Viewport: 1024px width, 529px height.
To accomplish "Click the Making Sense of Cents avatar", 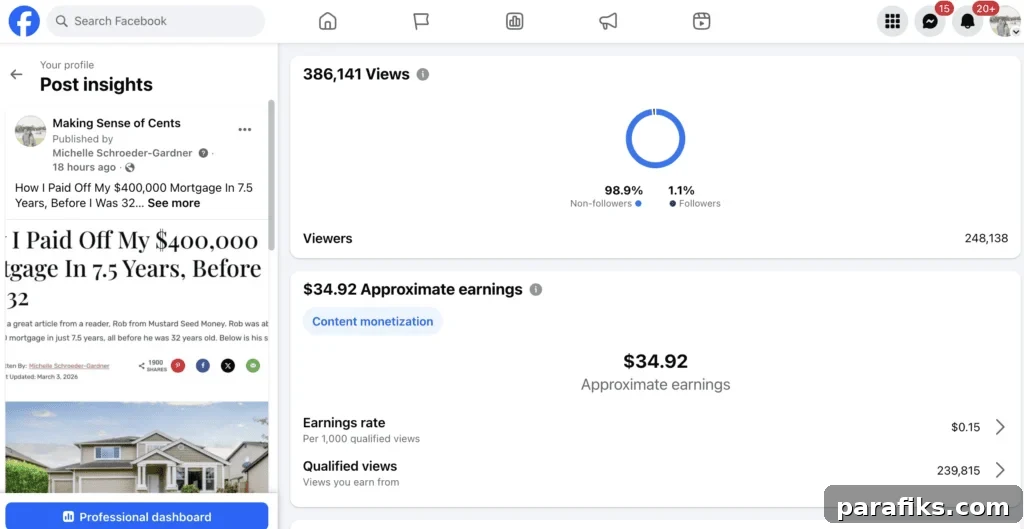I will pos(30,131).
